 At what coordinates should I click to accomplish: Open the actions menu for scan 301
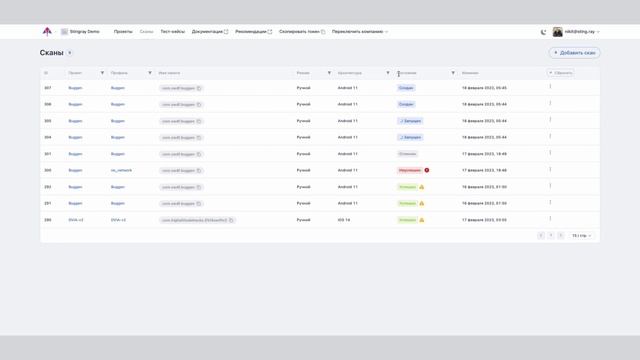tap(550, 153)
